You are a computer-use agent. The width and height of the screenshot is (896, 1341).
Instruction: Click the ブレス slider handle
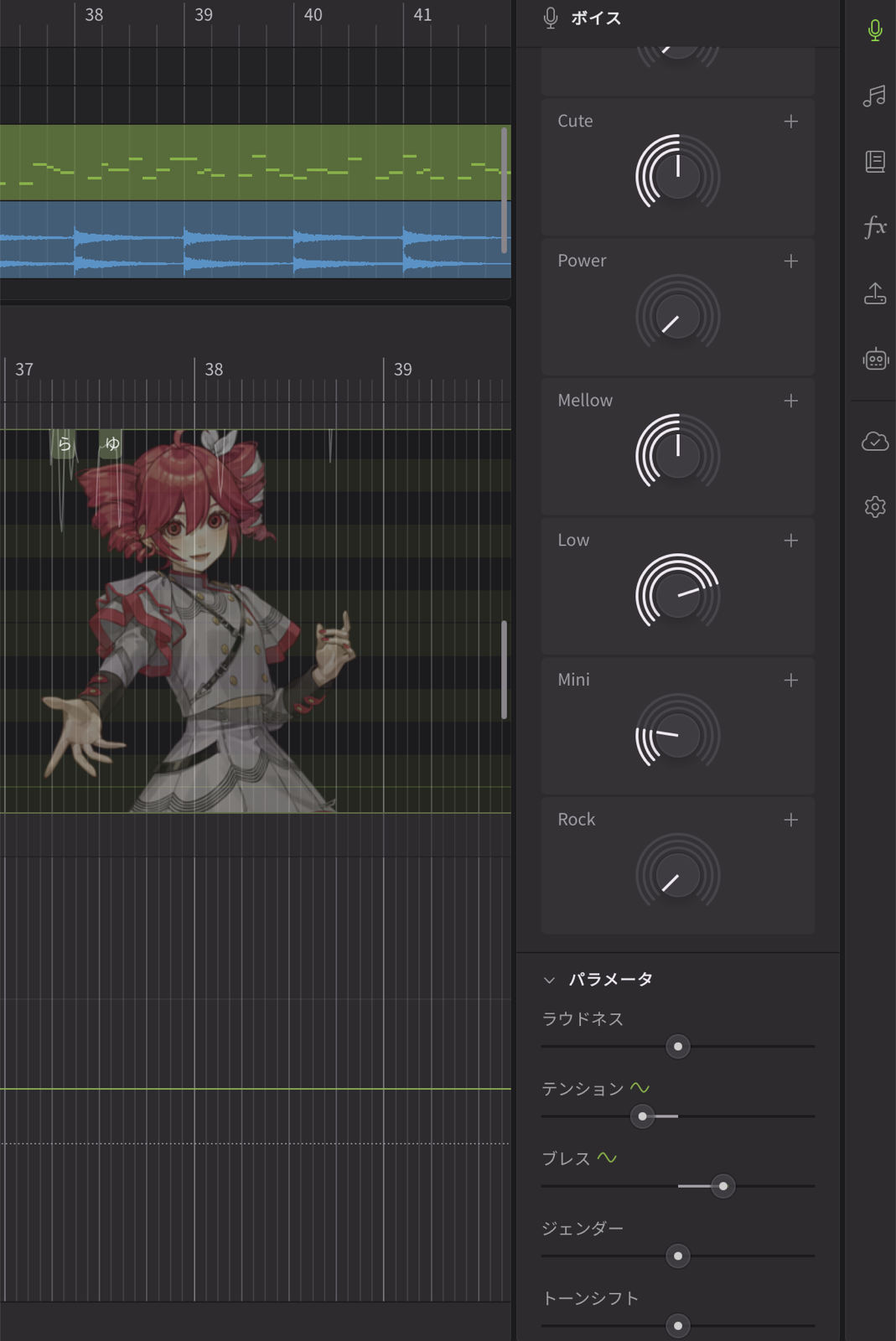tap(722, 1186)
